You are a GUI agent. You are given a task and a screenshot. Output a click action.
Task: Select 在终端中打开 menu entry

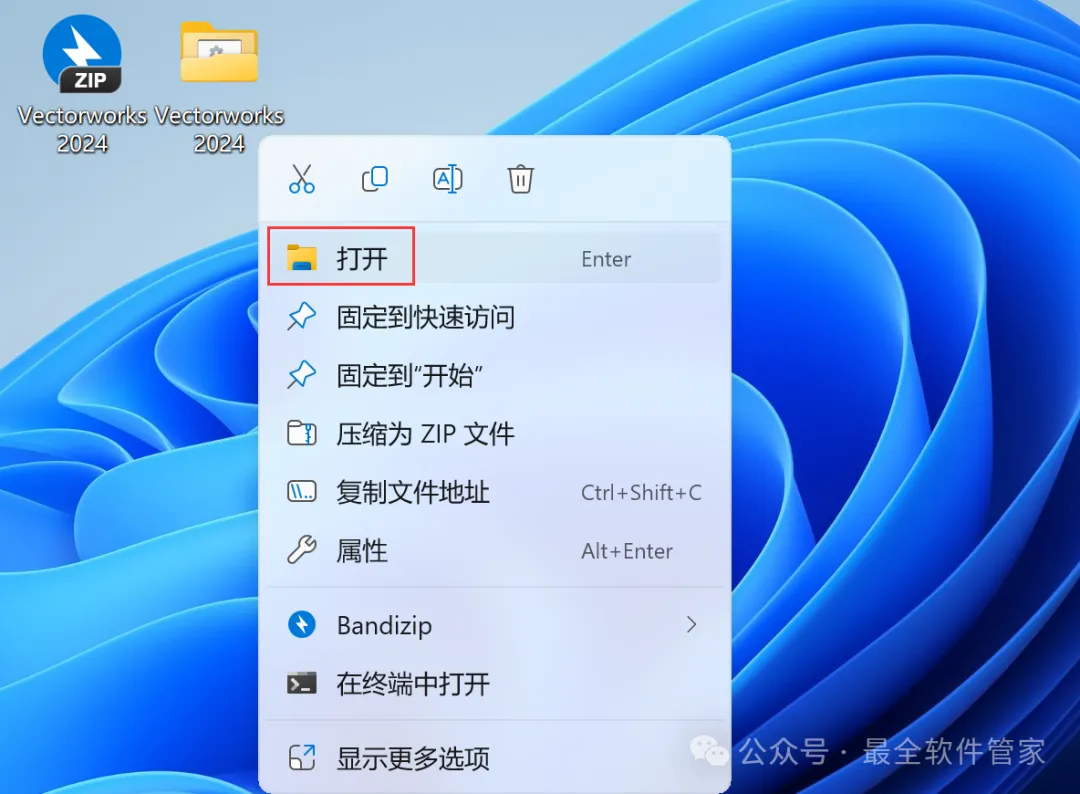(494, 684)
